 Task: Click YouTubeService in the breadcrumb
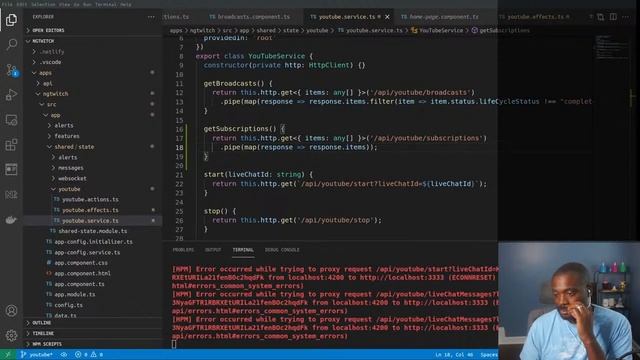pos(440,30)
